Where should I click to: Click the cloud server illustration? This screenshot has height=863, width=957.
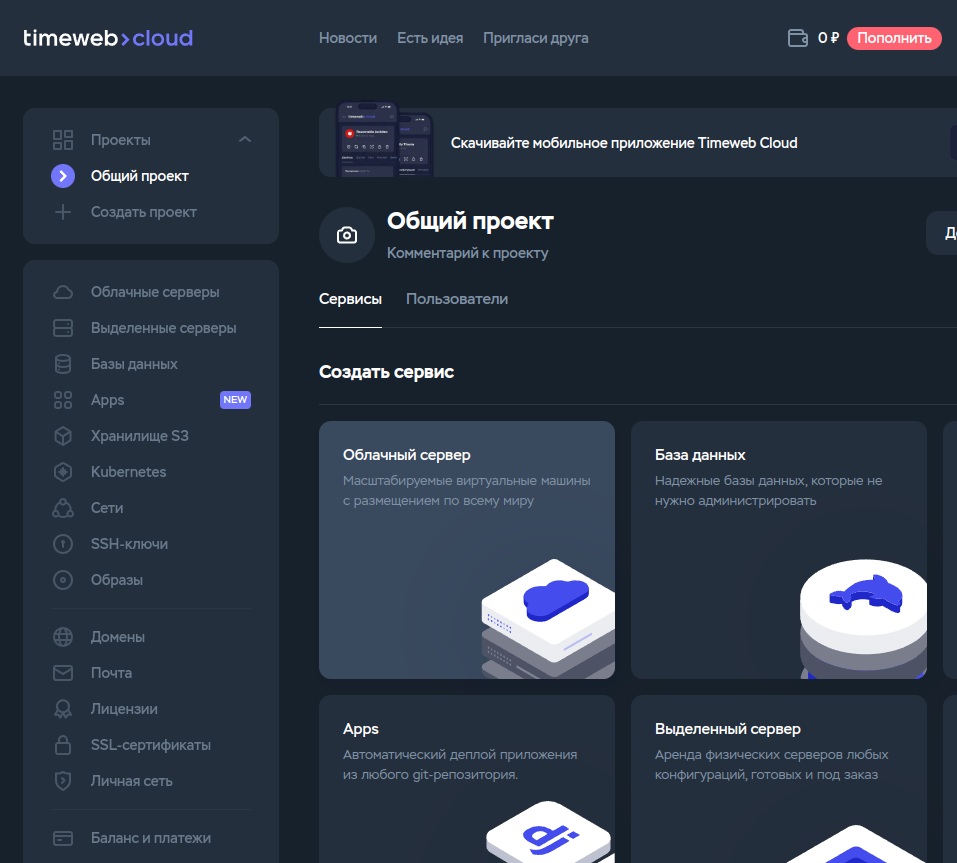click(x=548, y=618)
